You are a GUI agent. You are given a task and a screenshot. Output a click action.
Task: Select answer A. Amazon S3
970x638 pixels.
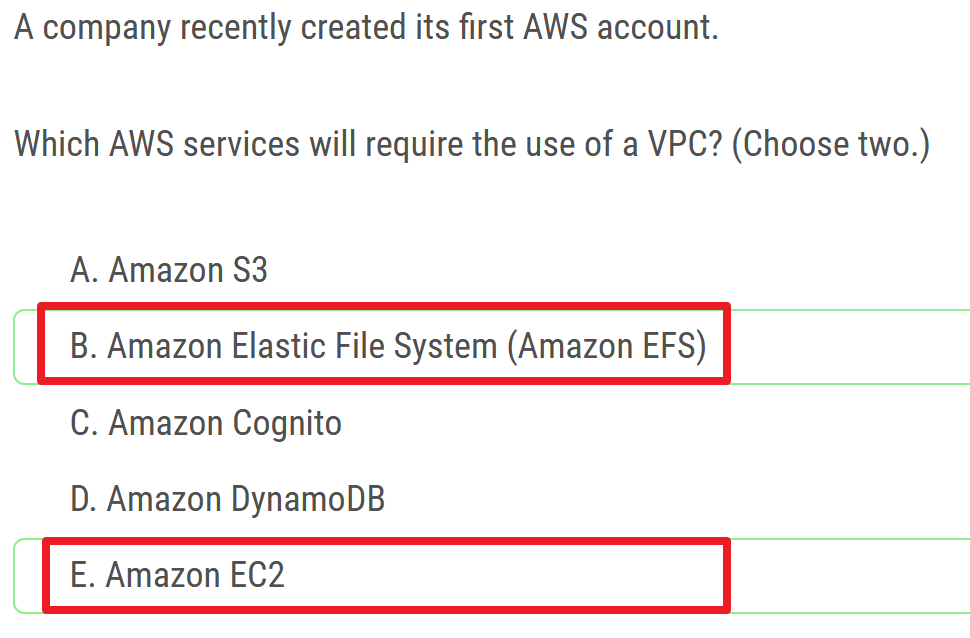(169, 270)
